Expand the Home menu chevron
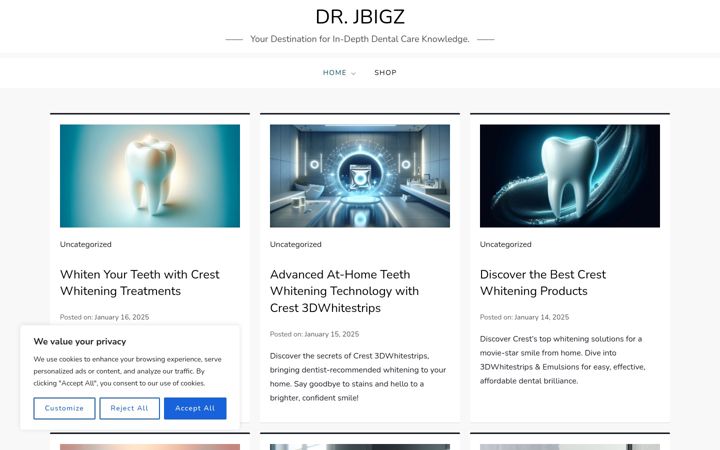720x450 pixels. (x=353, y=73)
